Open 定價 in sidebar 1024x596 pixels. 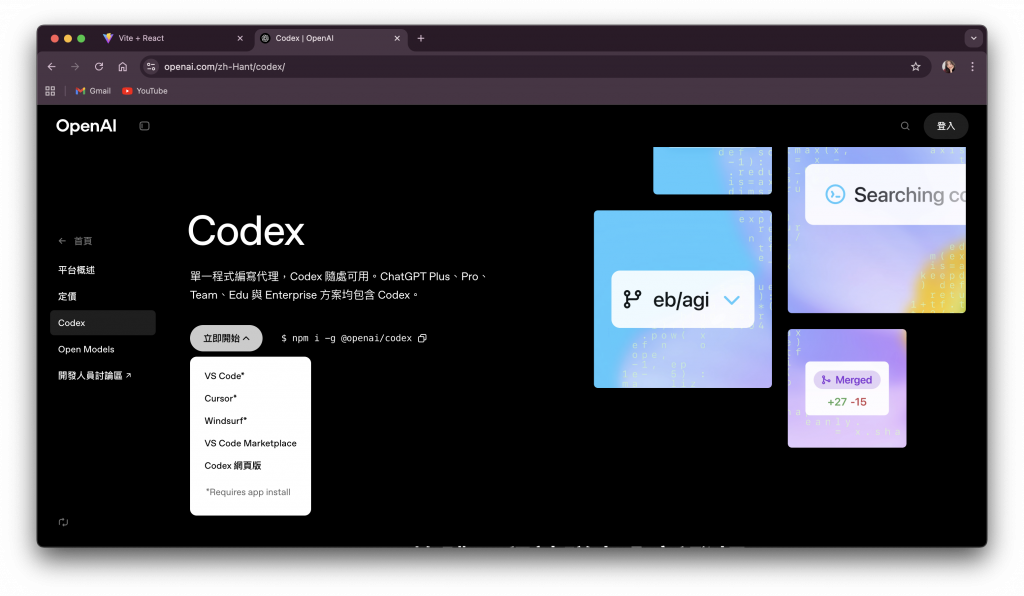pos(67,296)
